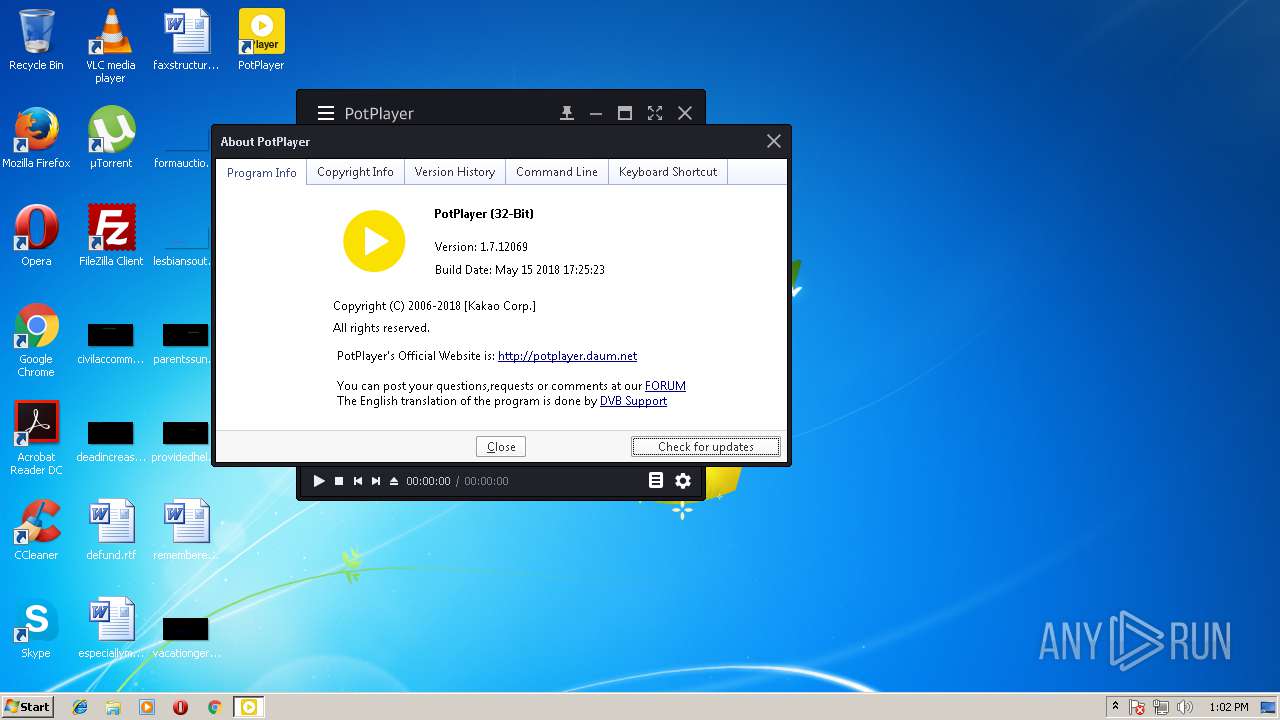The image size is (1280, 720).
Task: Click the open/eject file icon
Action: [394, 481]
